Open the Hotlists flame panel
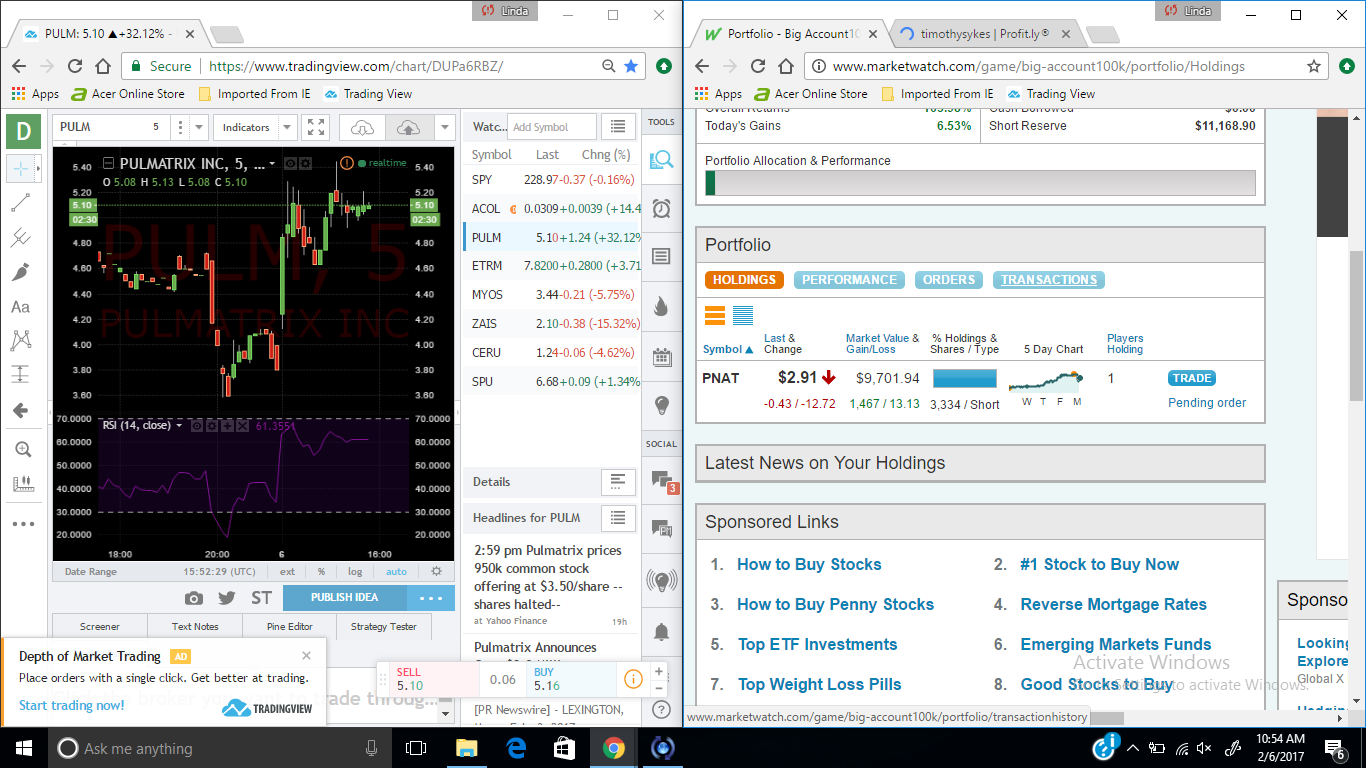The image size is (1366, 768). (661, 306)
